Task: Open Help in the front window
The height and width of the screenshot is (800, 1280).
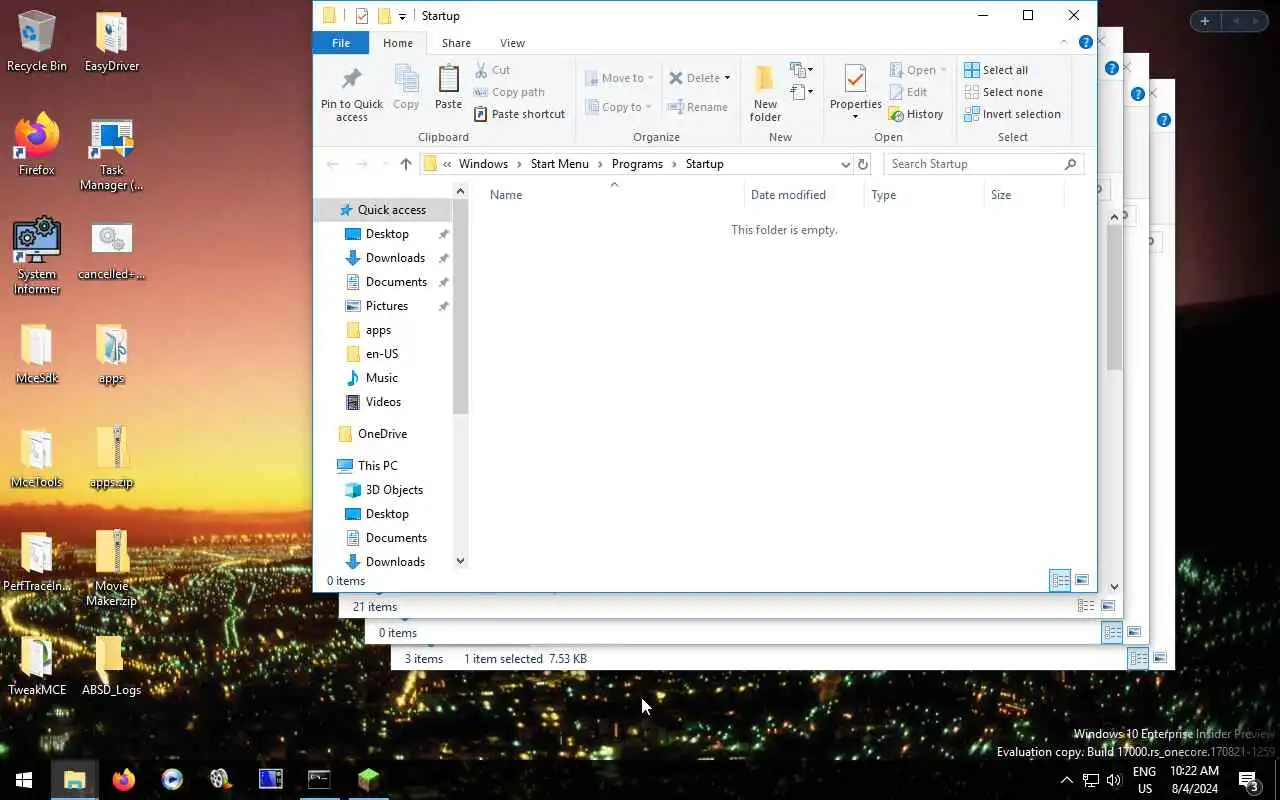Action: (1085, 43)
